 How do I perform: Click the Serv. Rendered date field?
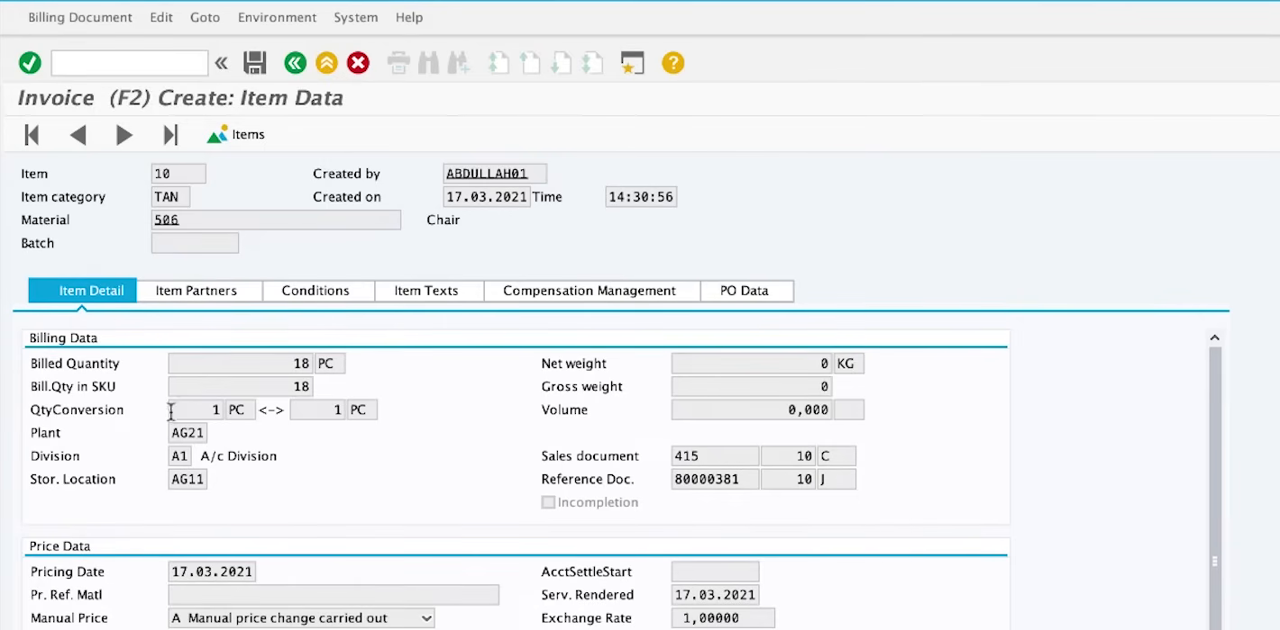pyautogui.click(x=715, y=595)
